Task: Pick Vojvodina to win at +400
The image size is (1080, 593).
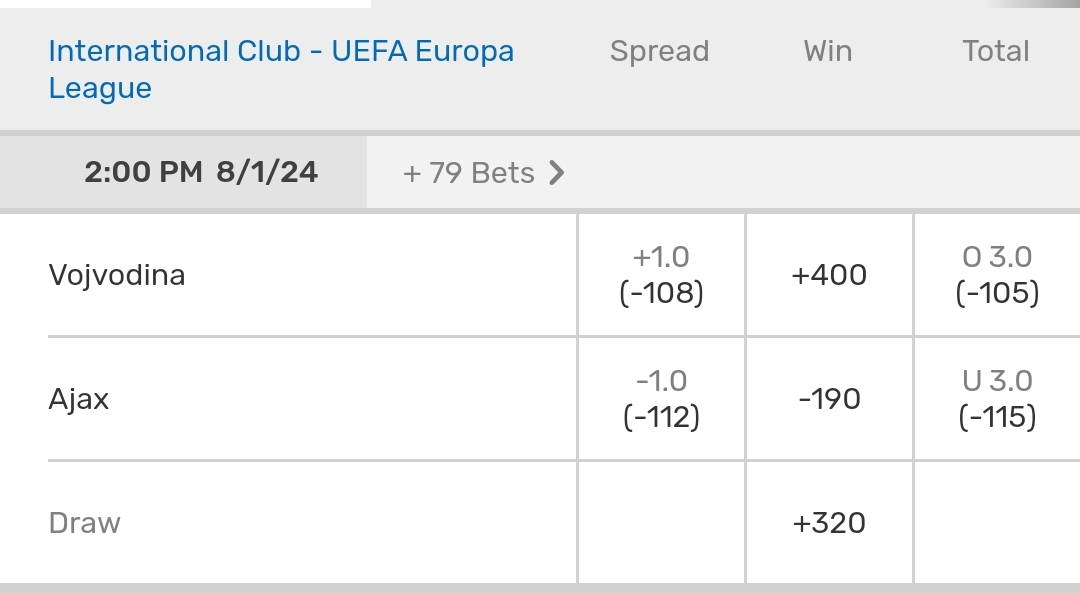Action: pos(829,275)
